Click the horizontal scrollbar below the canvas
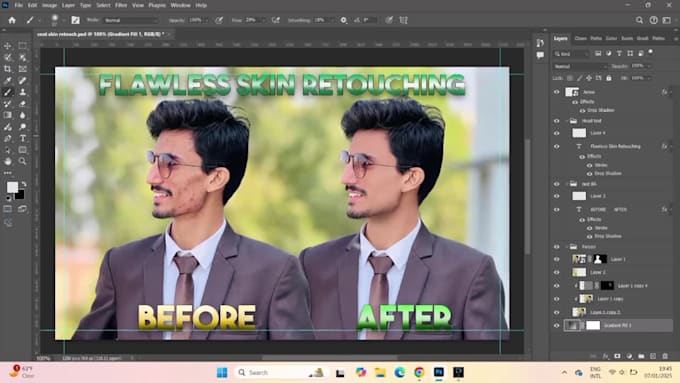The height and width of the screenshot is (383, 680). [x=330, y=358]
